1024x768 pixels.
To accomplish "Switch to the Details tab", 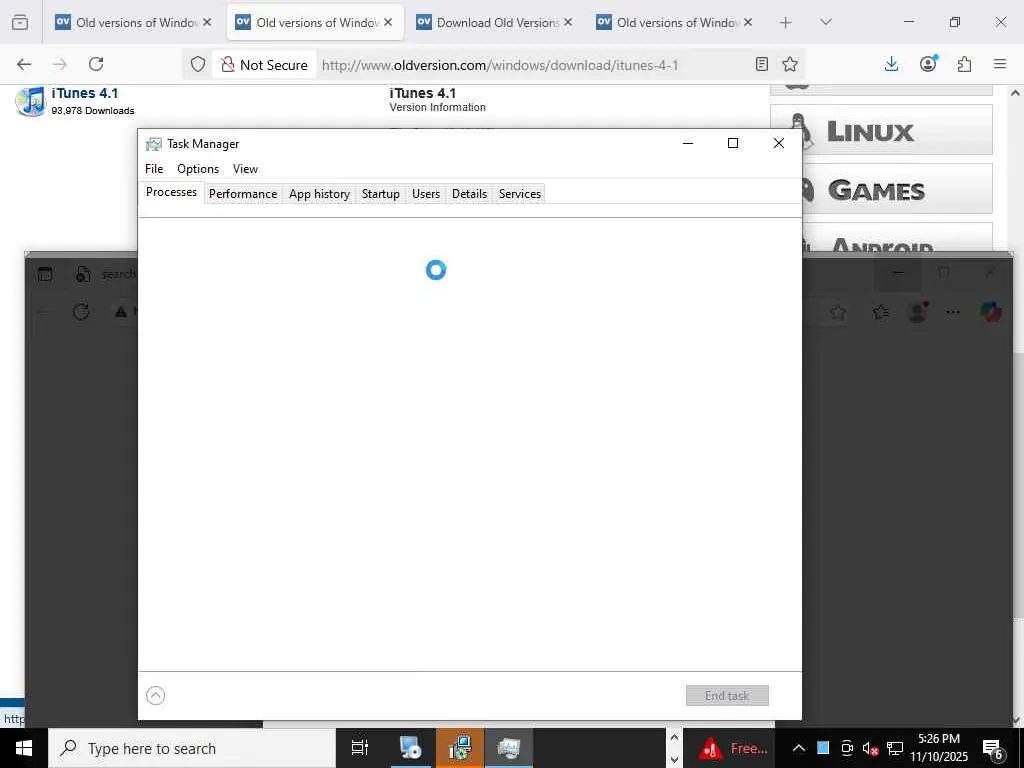I will point(470,194).
